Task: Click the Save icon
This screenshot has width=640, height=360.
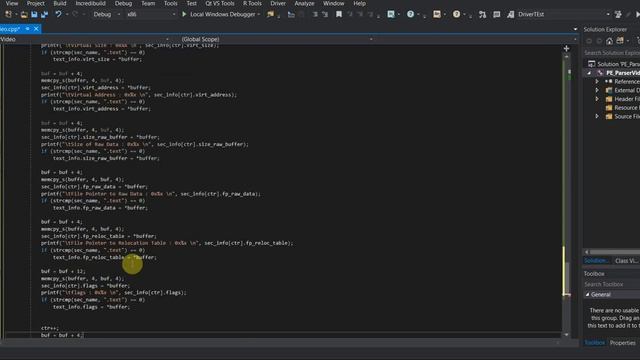Action: pos(34,14)
